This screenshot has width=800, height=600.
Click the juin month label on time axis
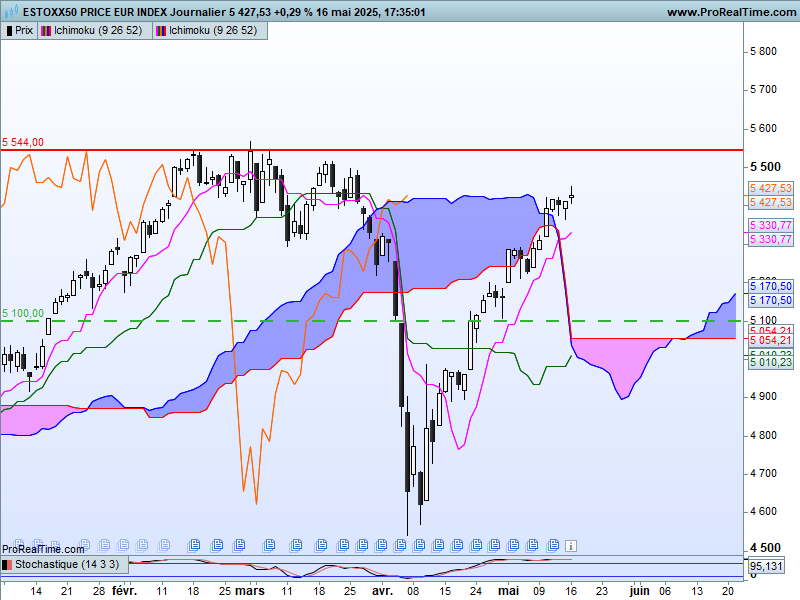coord(639,591)
